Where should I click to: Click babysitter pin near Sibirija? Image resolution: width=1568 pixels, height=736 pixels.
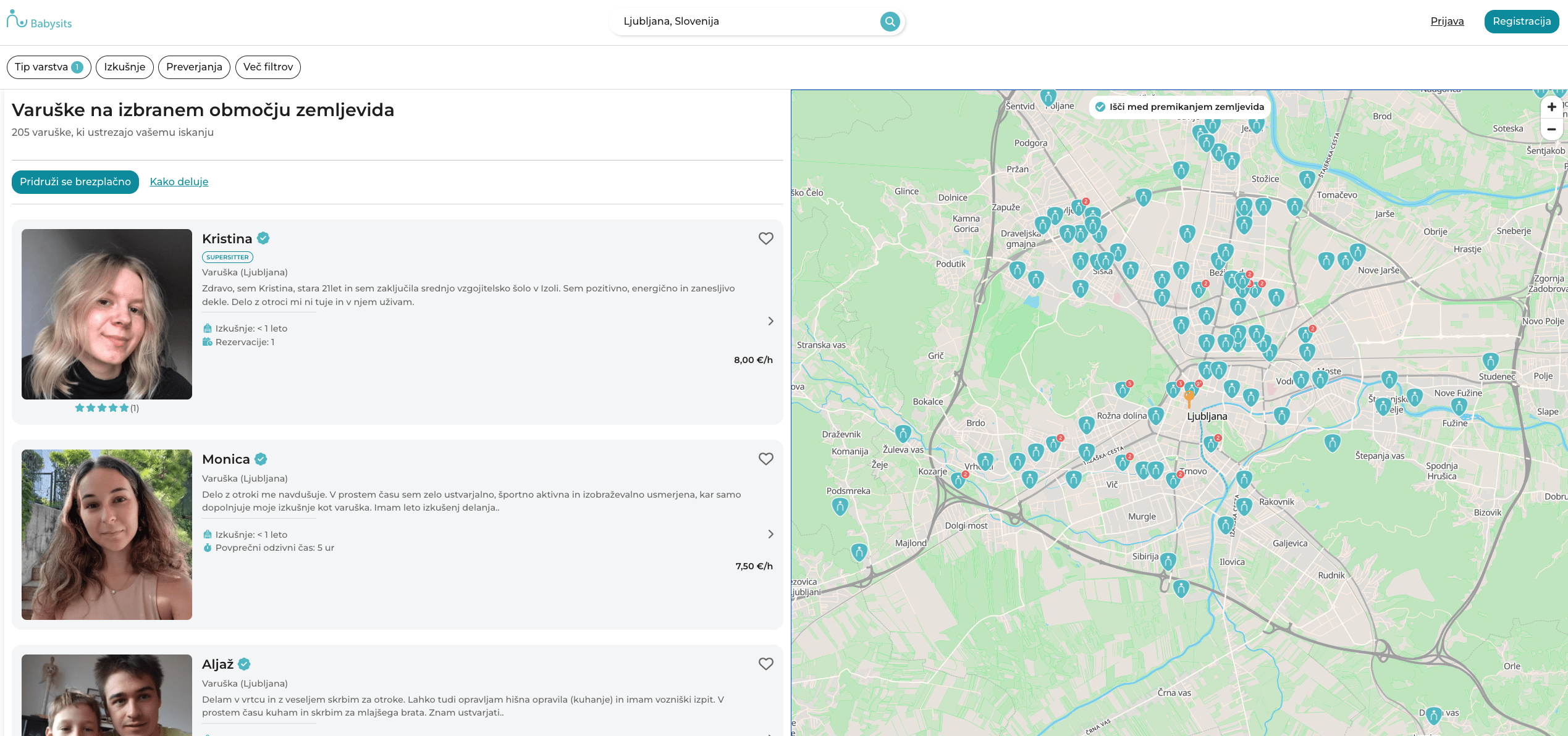click(x=1168, y=561)
